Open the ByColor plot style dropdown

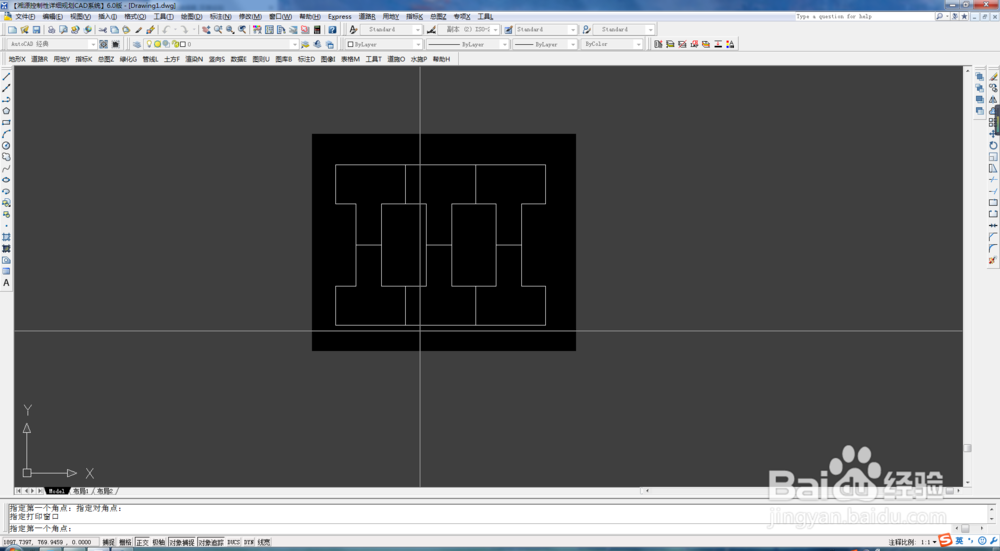coord(612,45)
